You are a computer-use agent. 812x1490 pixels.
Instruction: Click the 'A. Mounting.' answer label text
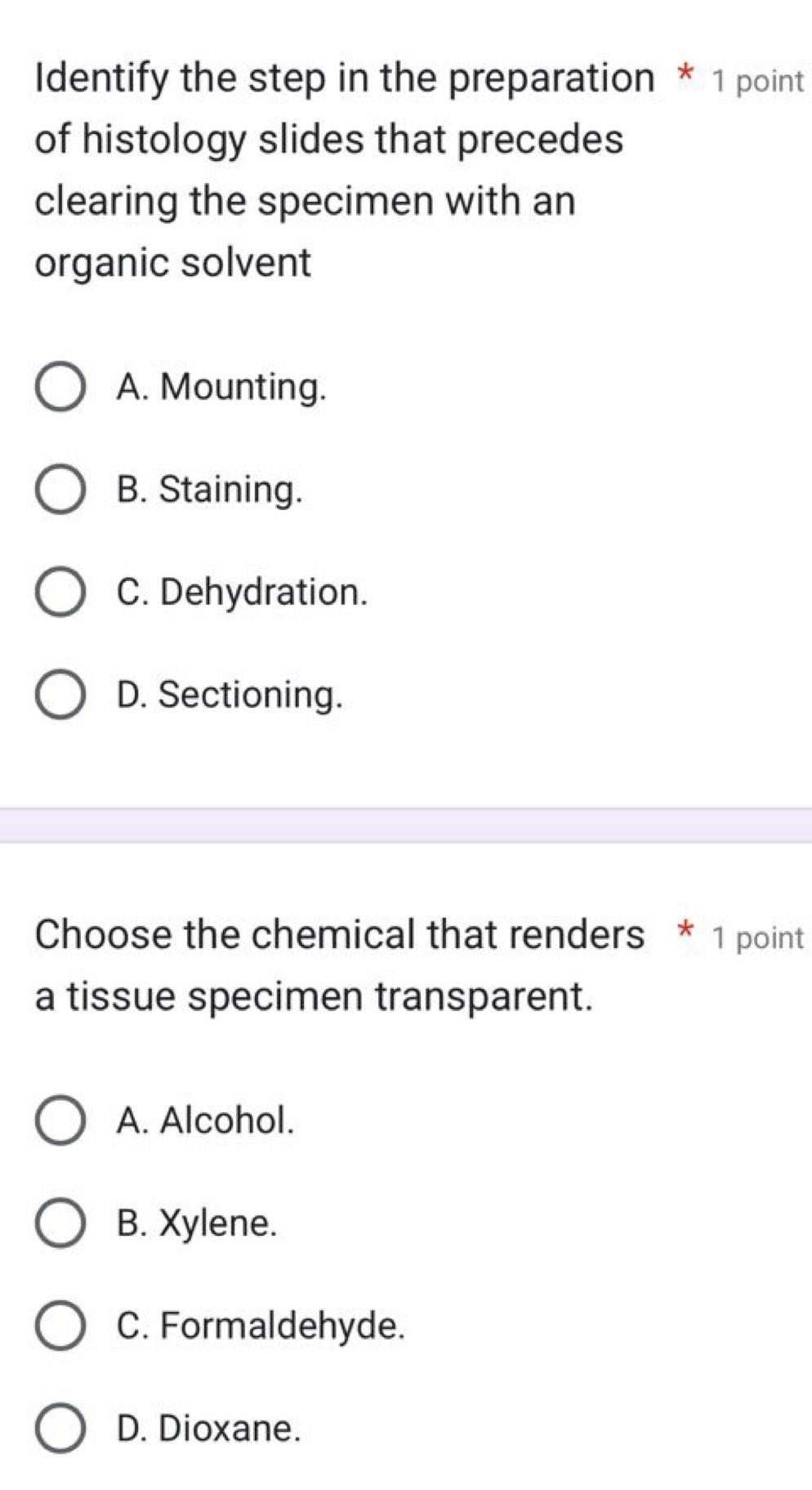click(221, 387)
